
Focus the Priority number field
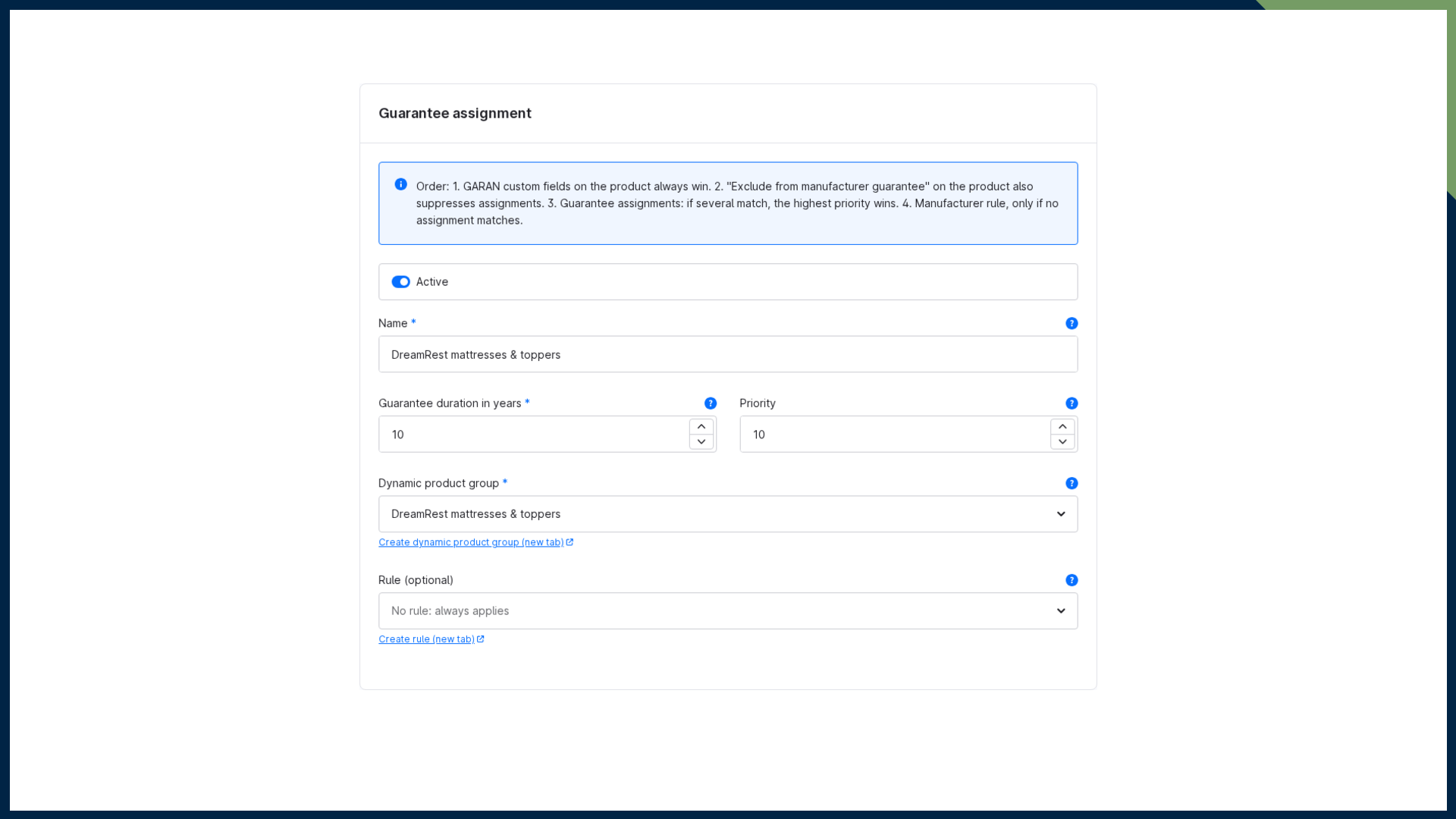[x=895, y=435]
